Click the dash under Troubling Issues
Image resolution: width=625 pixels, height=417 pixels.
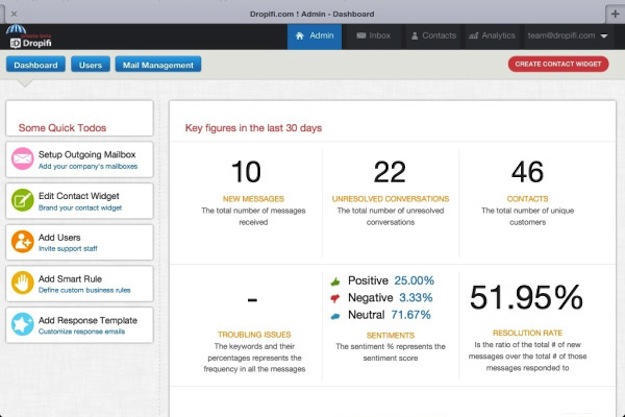tap(252, 299)
